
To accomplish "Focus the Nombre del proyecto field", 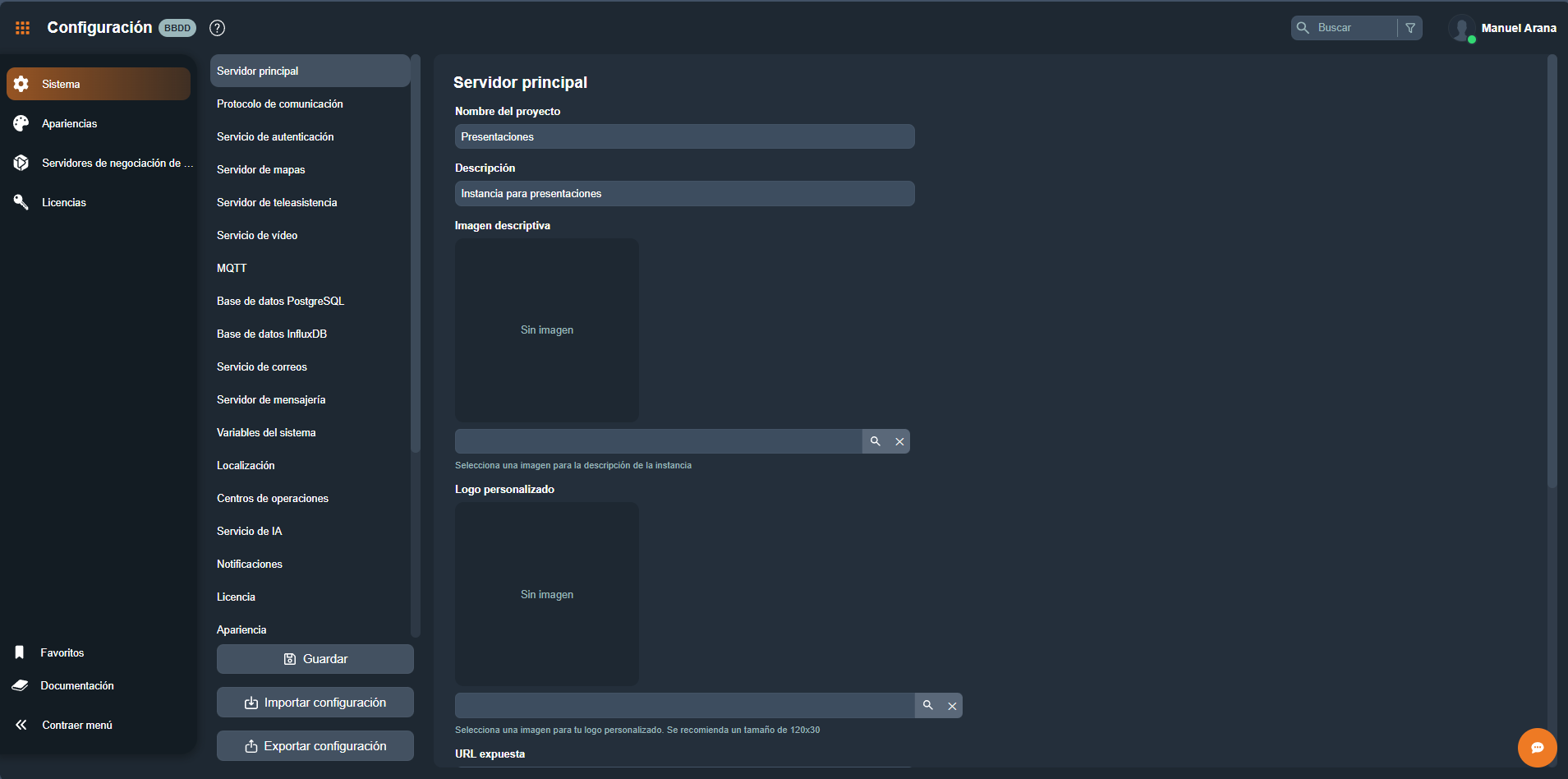I will pos(684,136).
